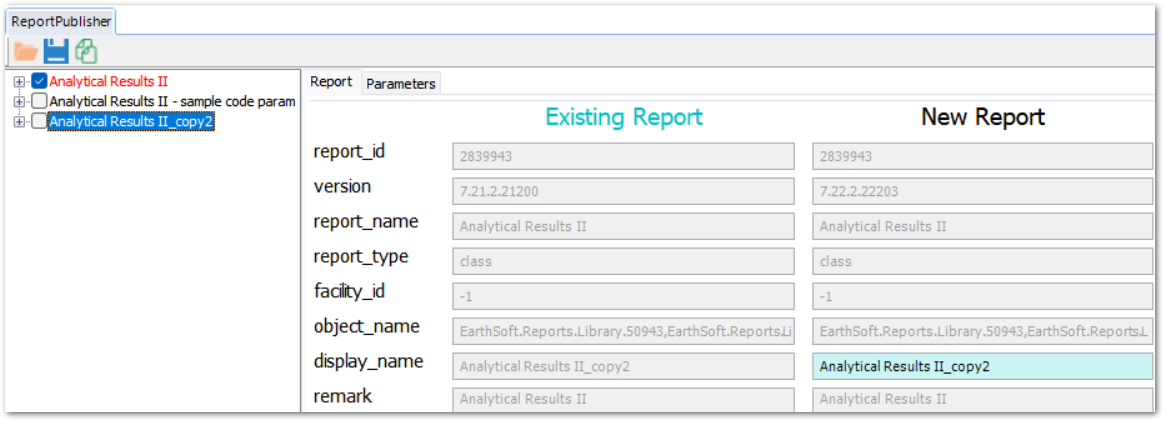Select the highlighted Analytical Results II_copy2 item
This screenshot has height=421, width=1164.
coord(131,121)
